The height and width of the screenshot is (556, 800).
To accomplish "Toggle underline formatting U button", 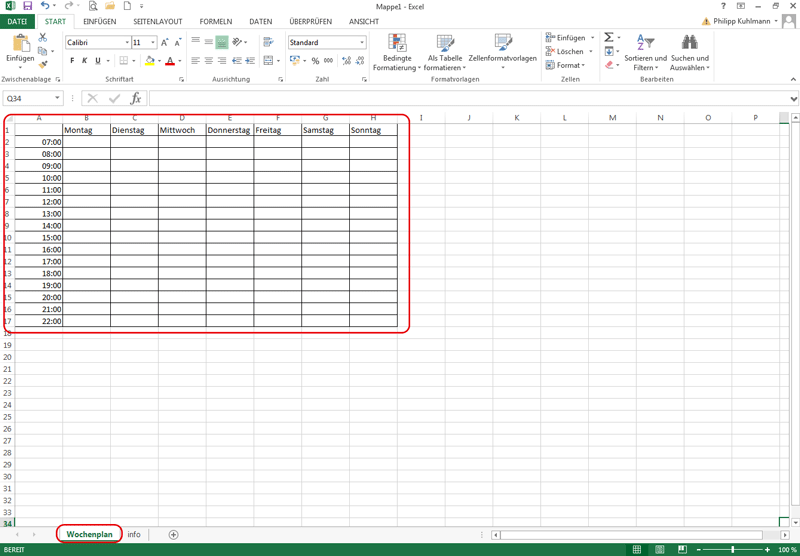I will click(98, 61).
